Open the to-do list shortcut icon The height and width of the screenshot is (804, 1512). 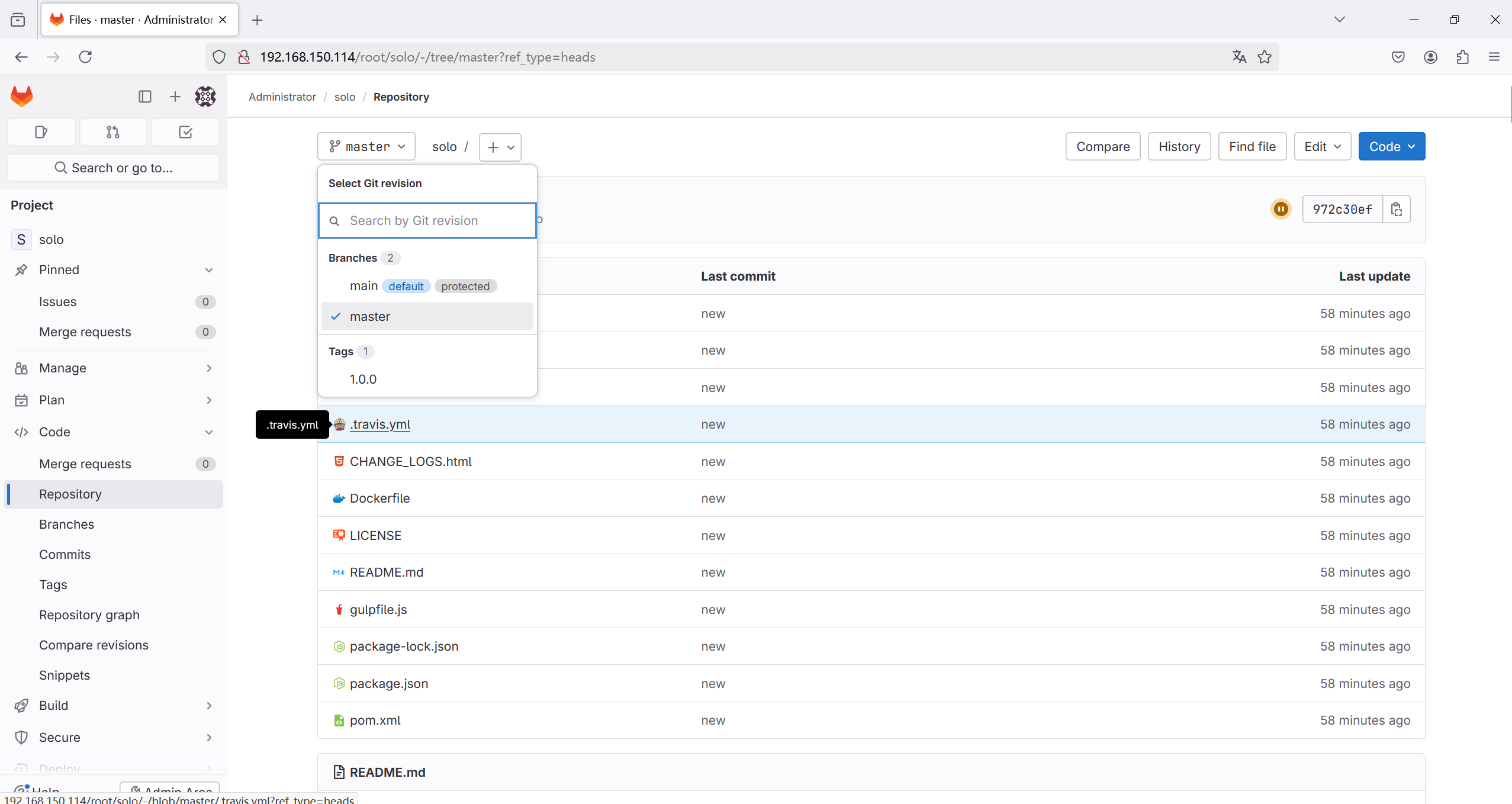coord(185,132)
